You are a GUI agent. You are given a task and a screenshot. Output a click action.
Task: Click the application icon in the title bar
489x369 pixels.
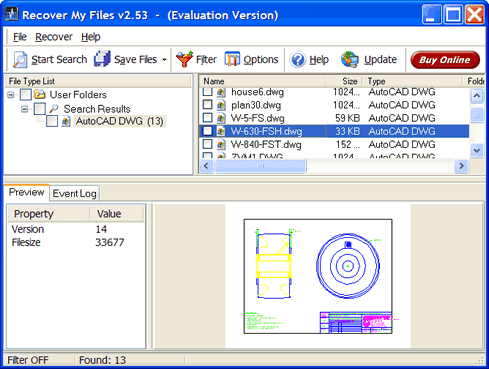pos(11,14)
